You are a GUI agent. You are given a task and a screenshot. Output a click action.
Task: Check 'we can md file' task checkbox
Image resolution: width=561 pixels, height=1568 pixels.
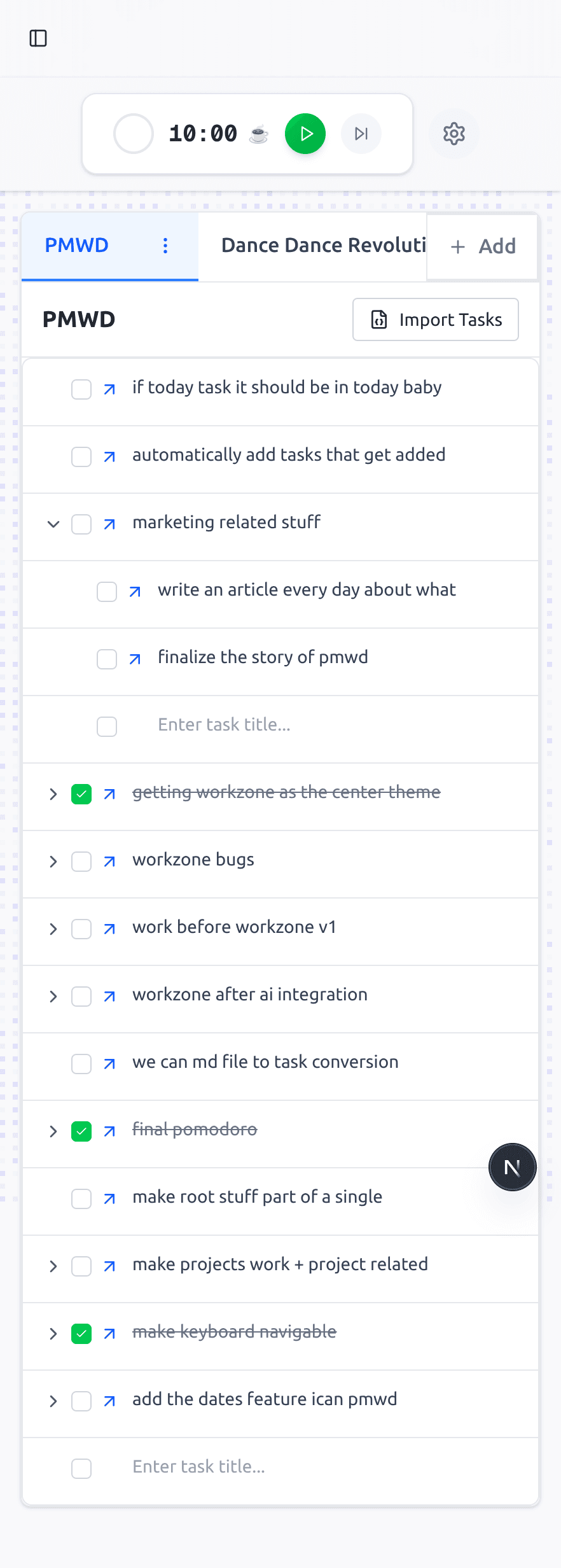81,1064
